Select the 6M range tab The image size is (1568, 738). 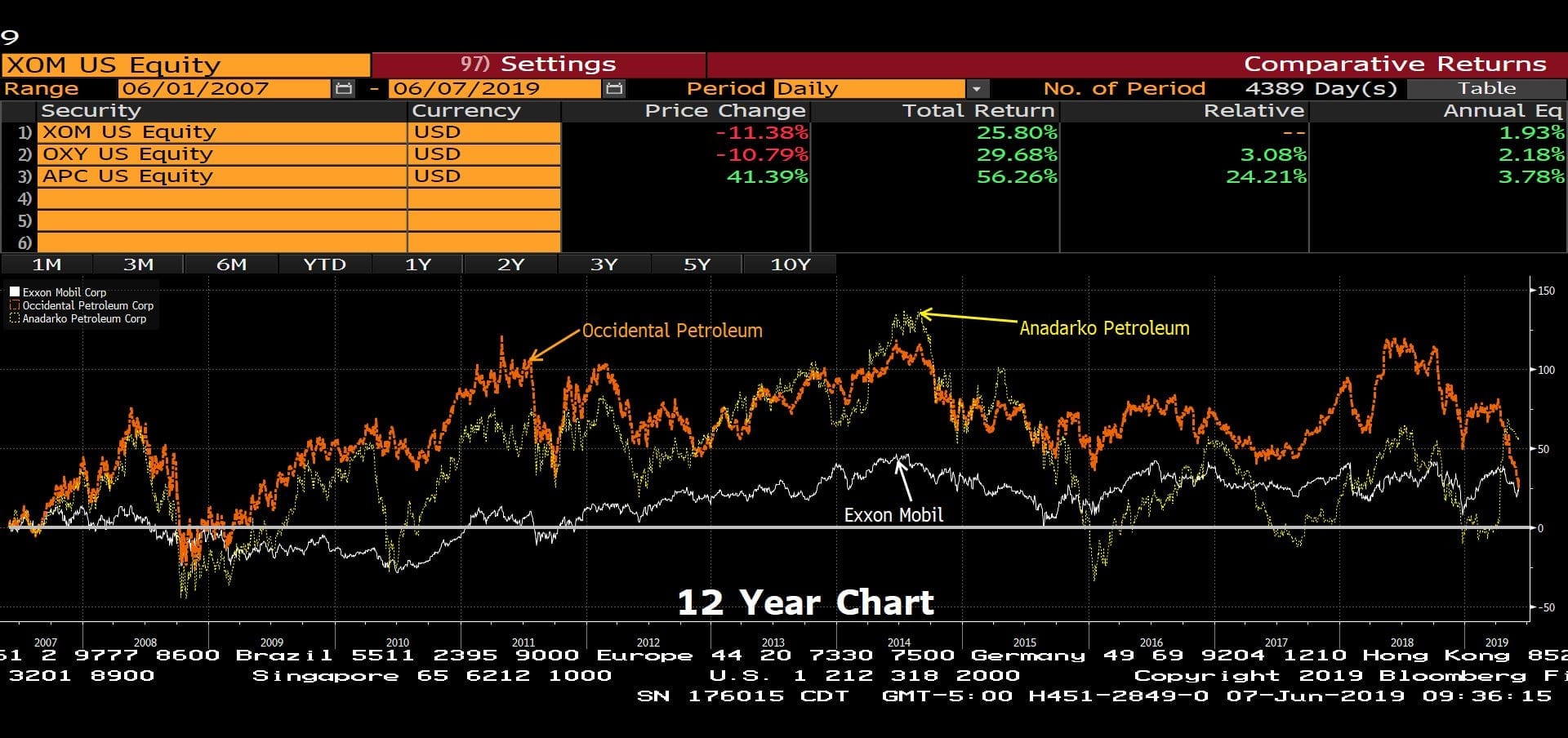tap(231, 265)
